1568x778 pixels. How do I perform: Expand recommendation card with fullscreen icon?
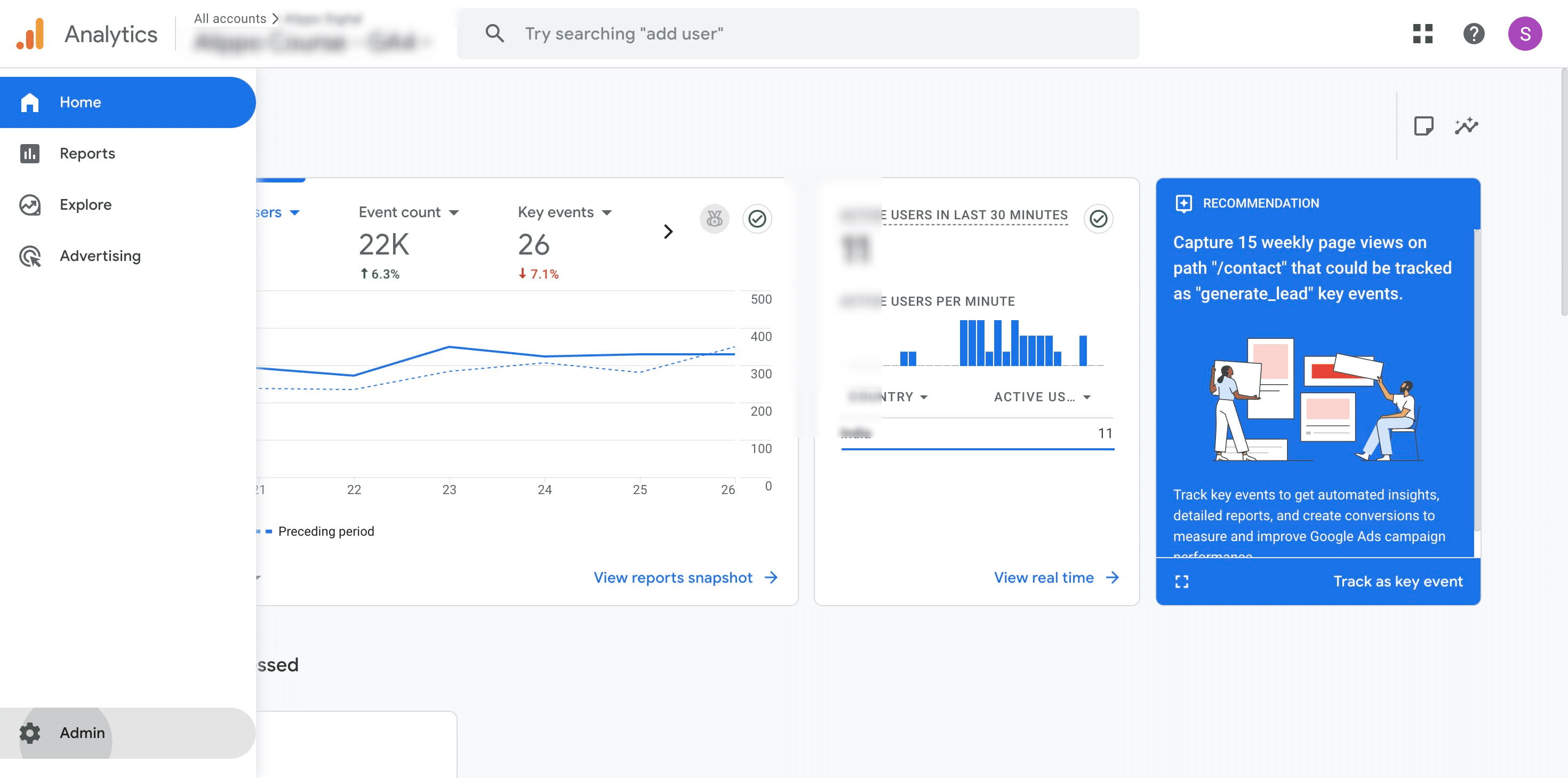tap(1181, 582)
